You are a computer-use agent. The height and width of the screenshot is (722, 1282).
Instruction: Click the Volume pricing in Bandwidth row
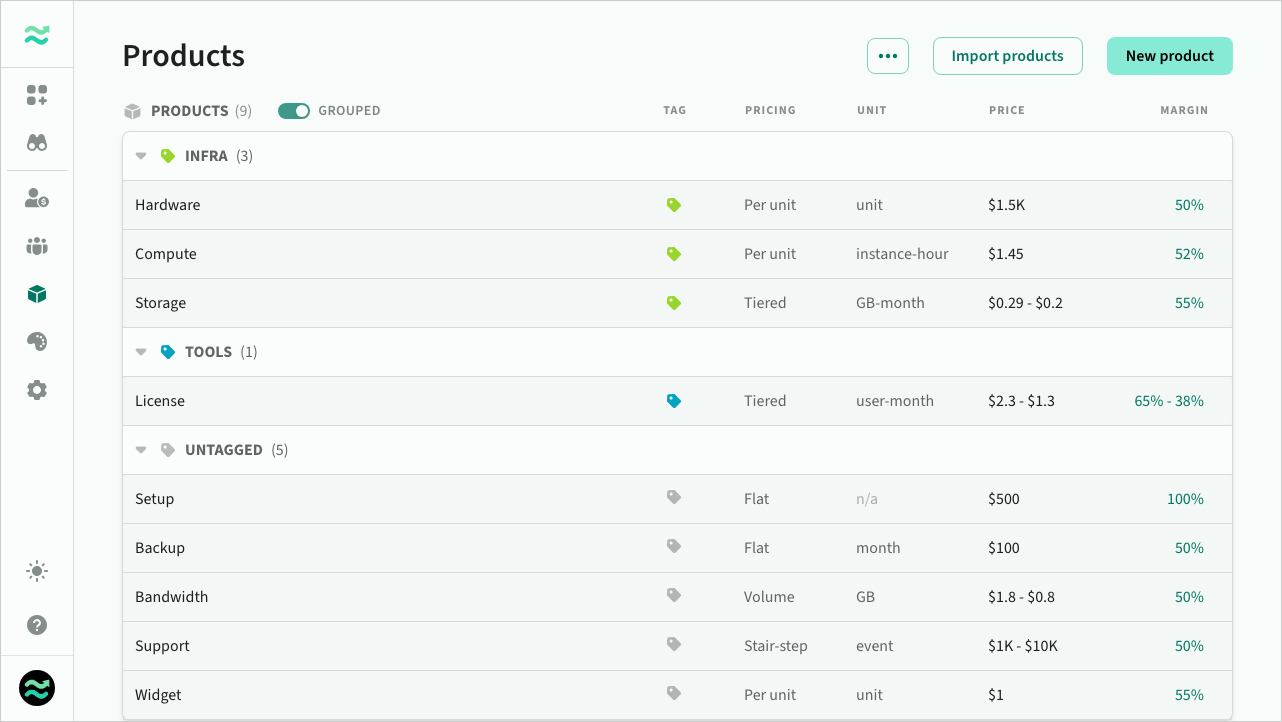[769, 597]
